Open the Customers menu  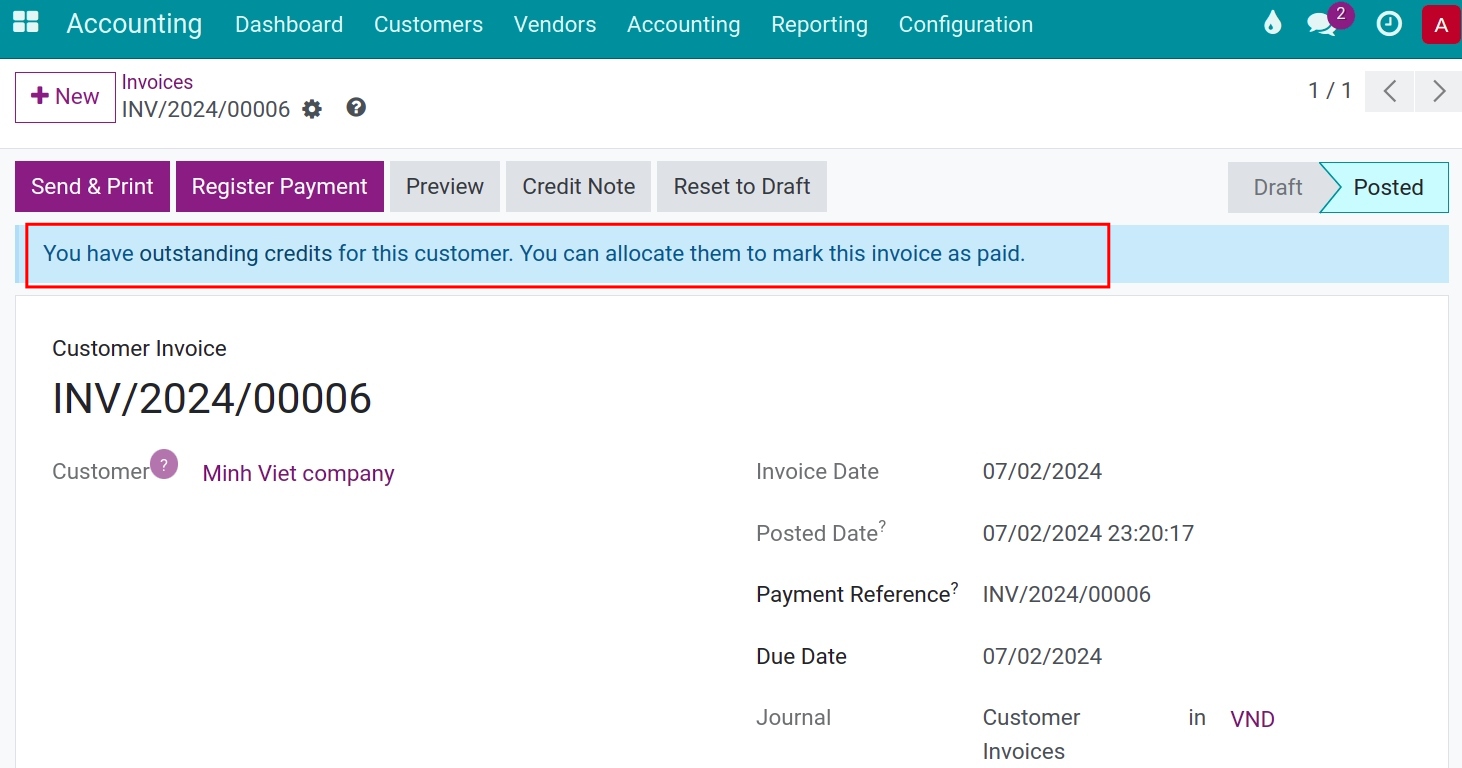428,24
